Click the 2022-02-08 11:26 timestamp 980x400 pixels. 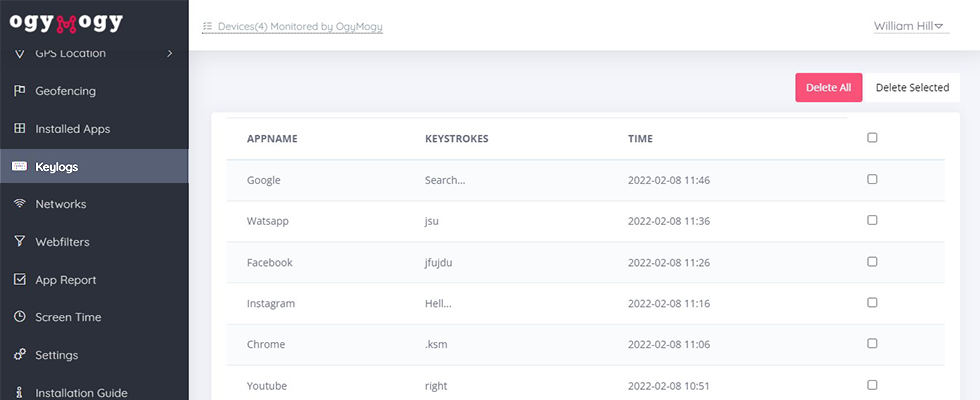tap(669, 262)
